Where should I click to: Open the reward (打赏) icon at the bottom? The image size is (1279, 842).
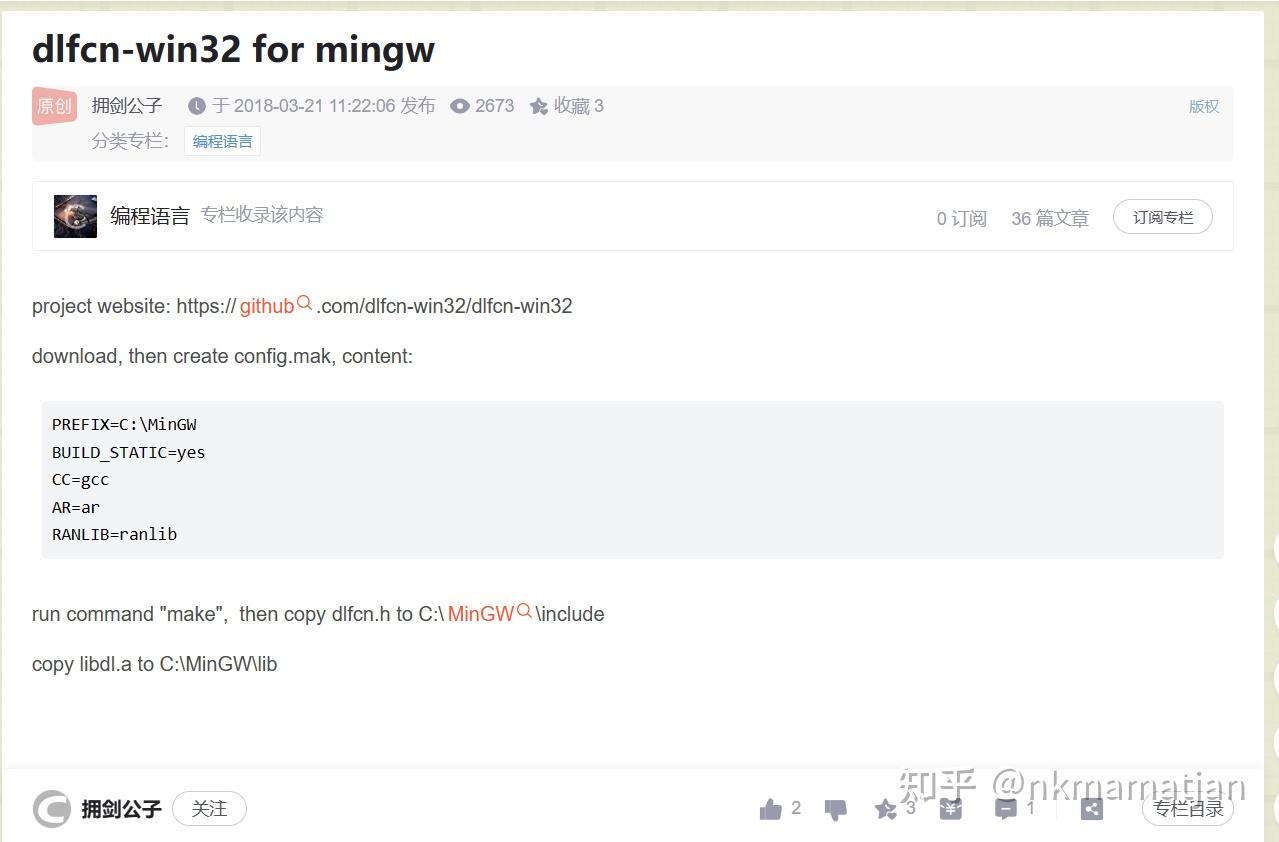click(x=949, y=808)
